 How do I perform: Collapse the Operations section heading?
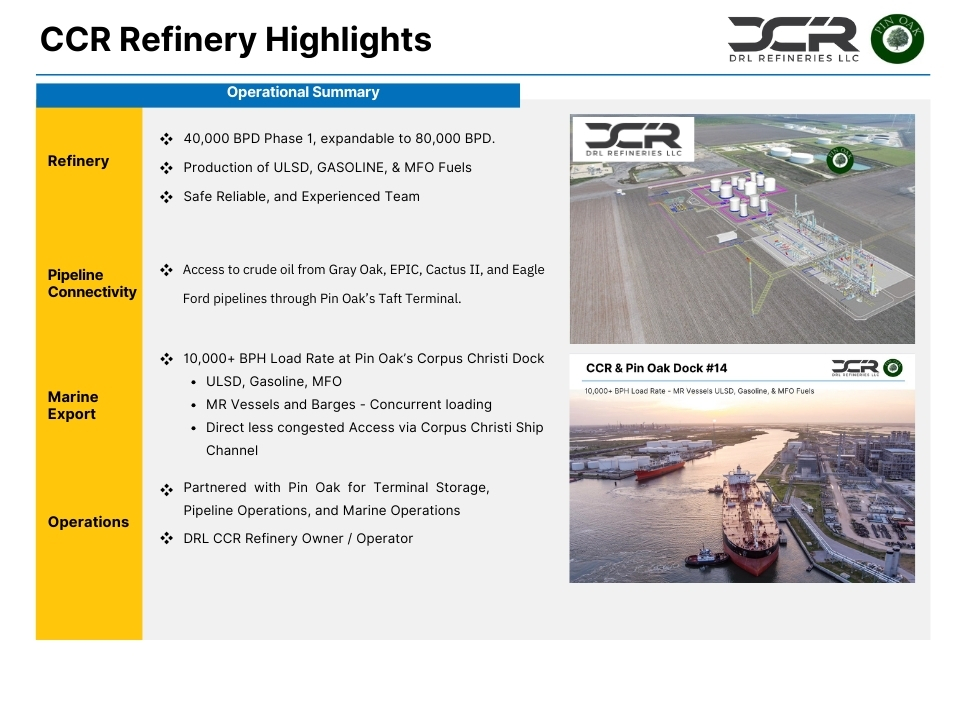[x=87, y=522]
